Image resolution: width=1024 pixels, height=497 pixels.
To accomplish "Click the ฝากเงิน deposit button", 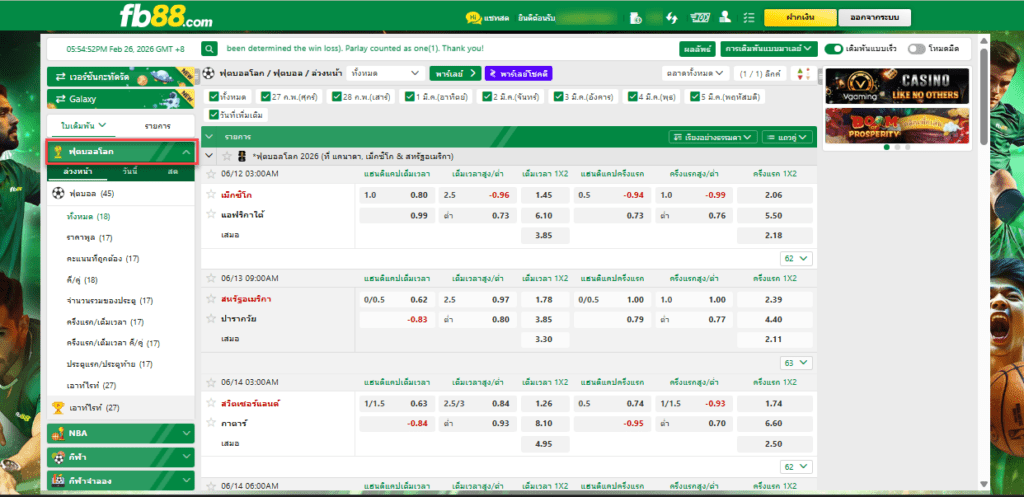I will coord(800,18).
